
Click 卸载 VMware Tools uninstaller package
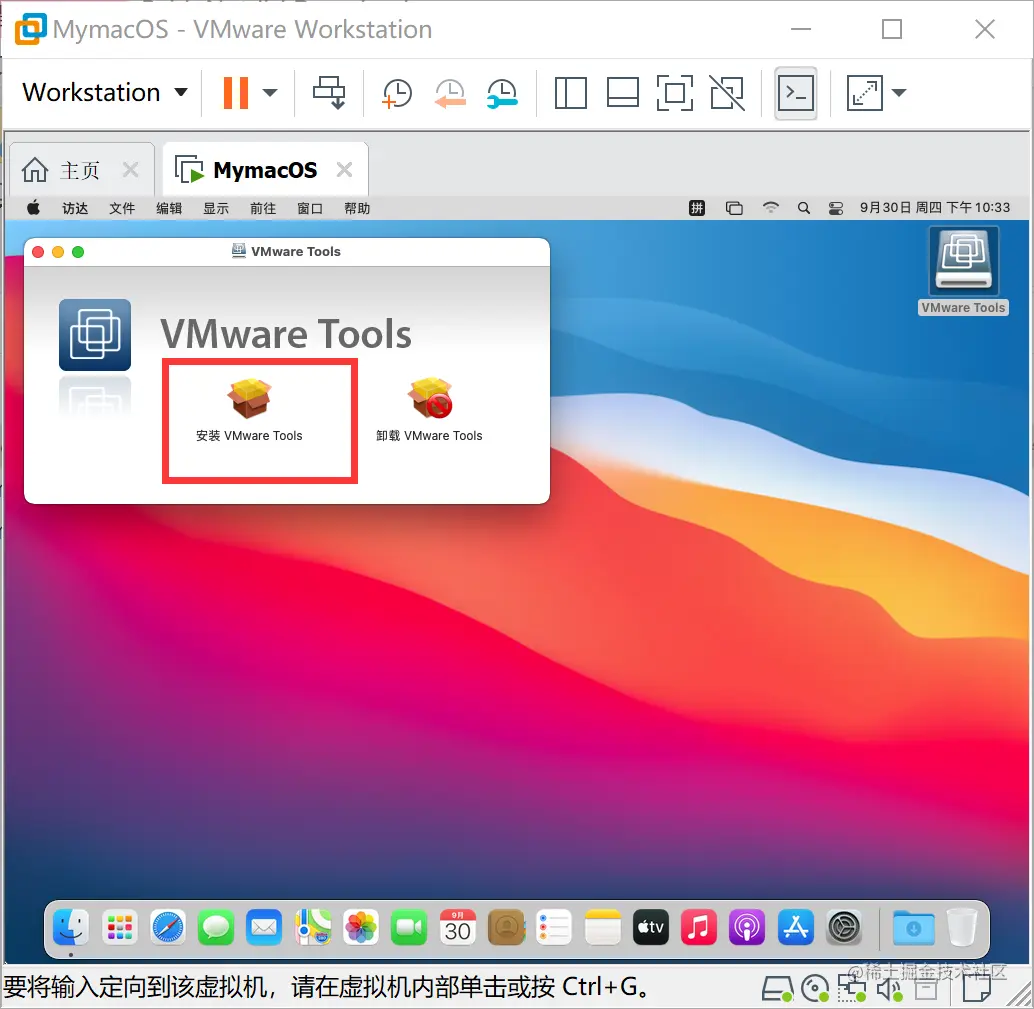(429, 410)
